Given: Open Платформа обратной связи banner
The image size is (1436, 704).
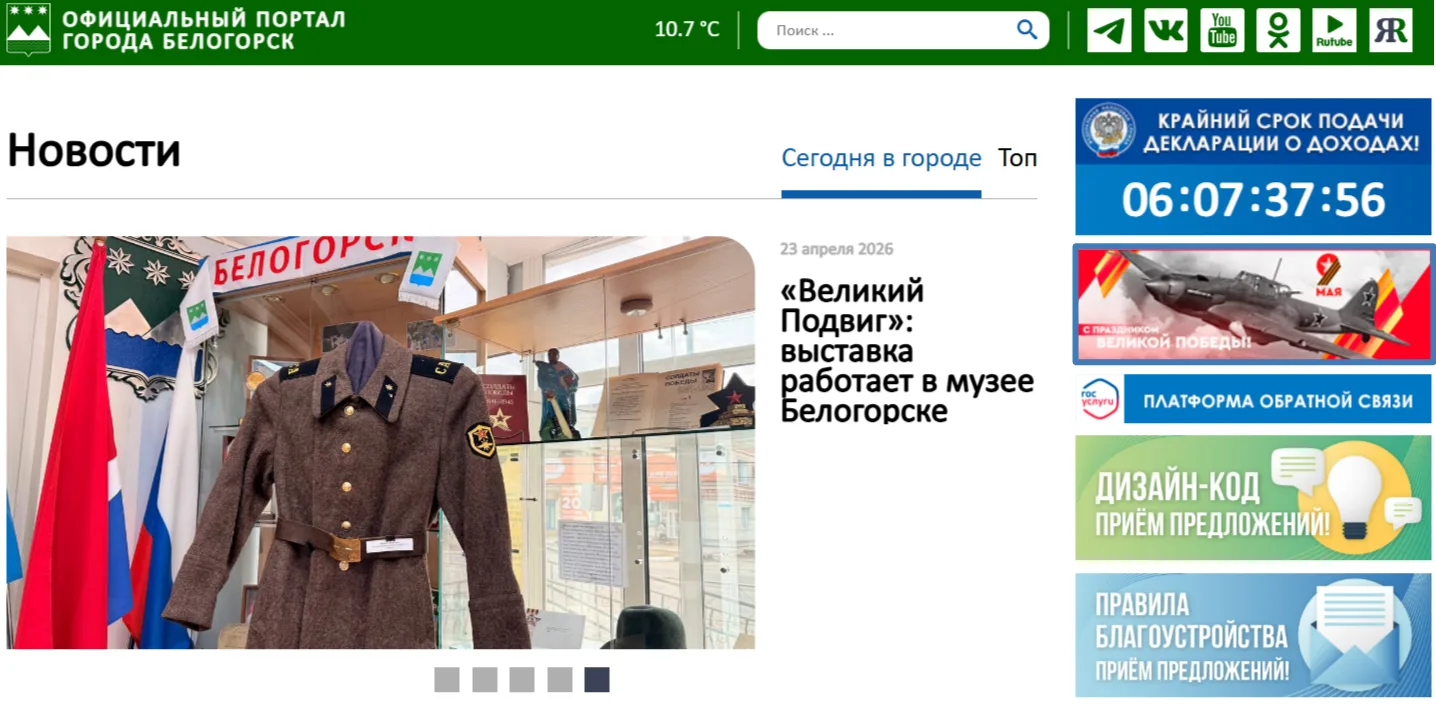Looking at the screenshot, I should click(x=1254, y=400).
